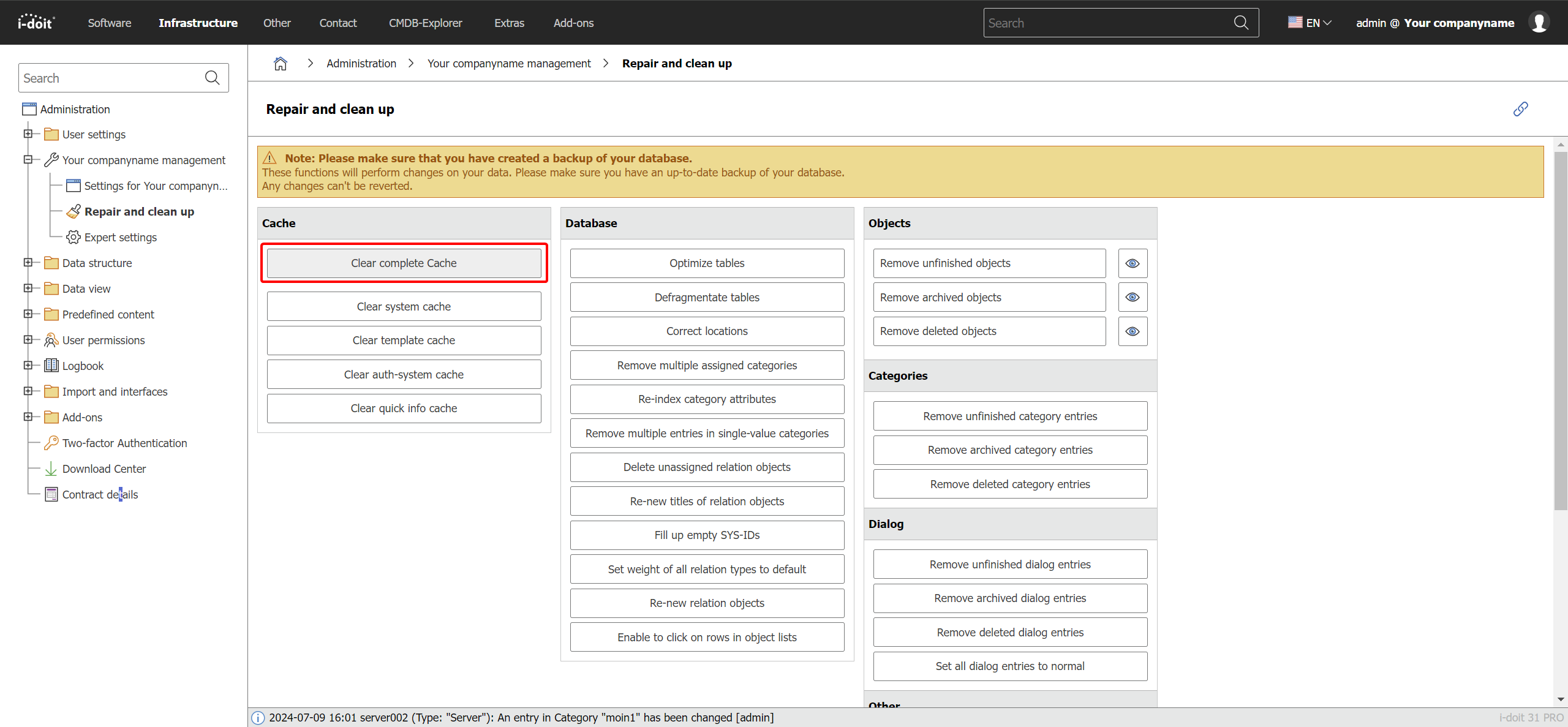Click Clear system cache button

[x=404, y=306]
